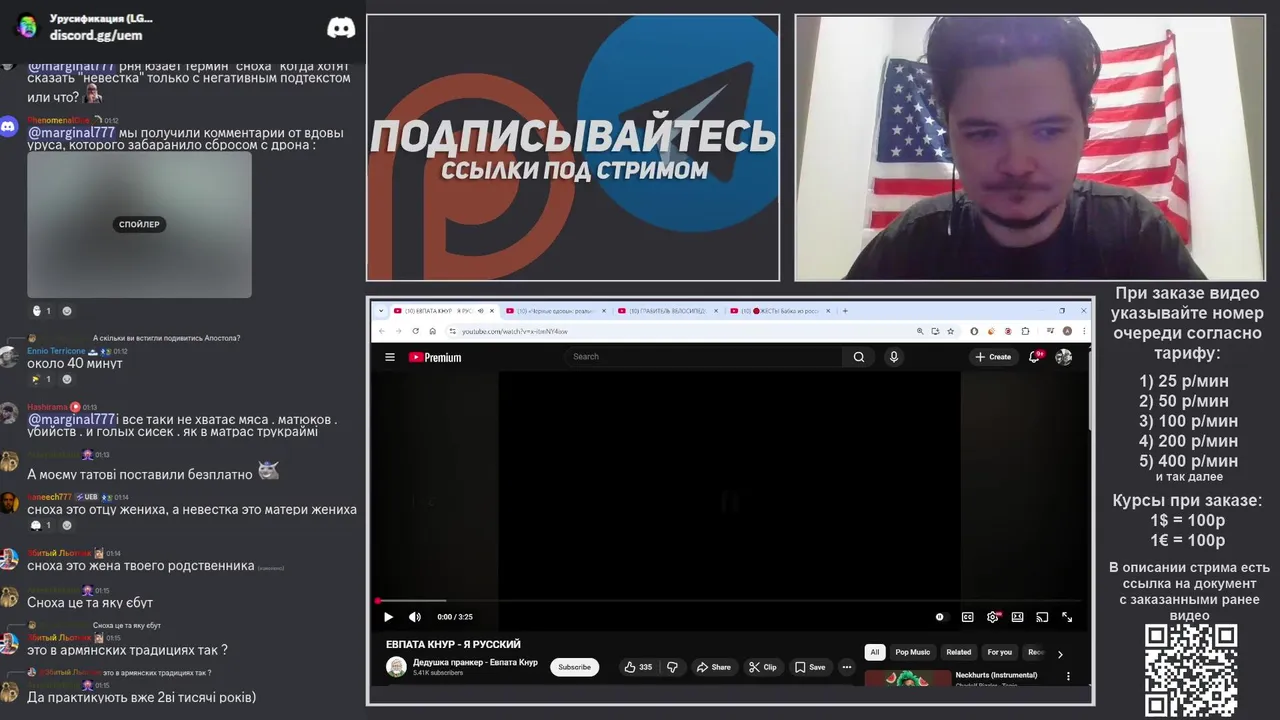This screenshot has height=720, width=1280.
Task: Mute the YouTube player volume
Action: point(415,617)
